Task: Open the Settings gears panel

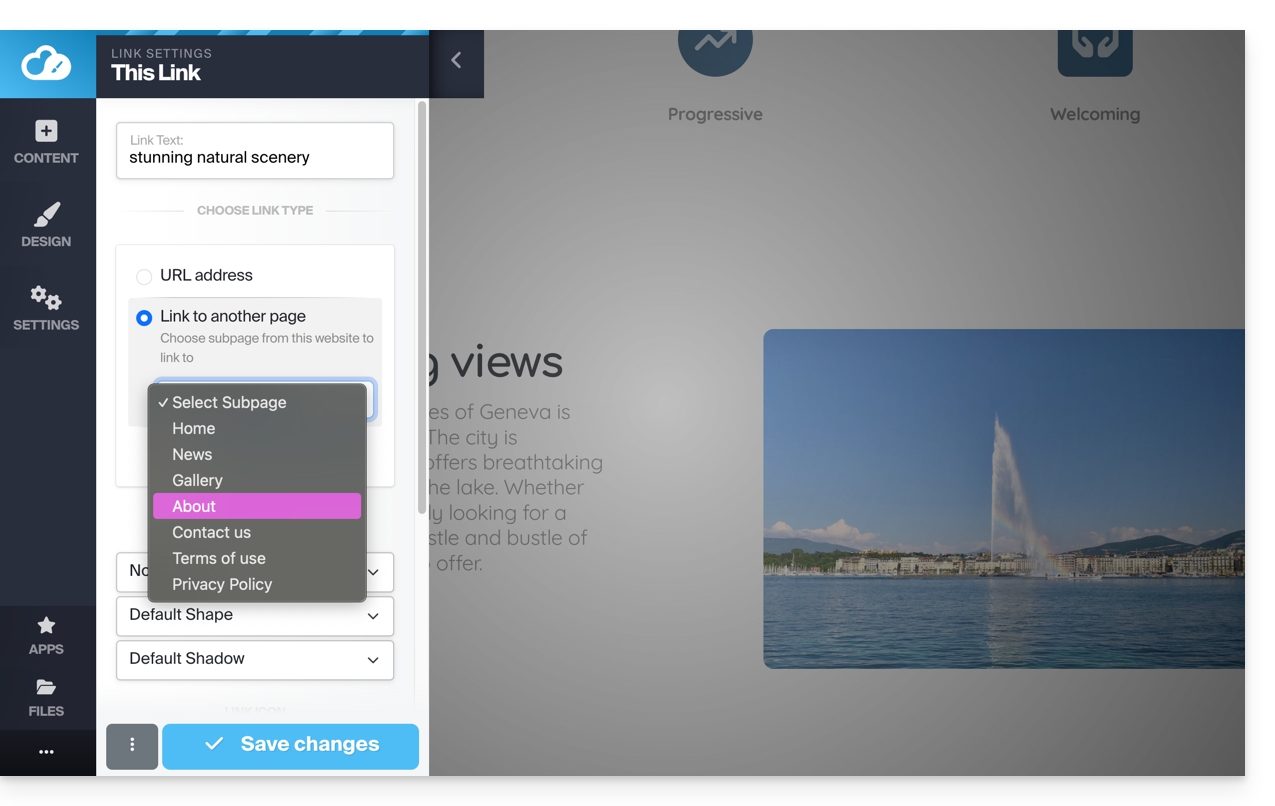Action: tap(46, 308)
